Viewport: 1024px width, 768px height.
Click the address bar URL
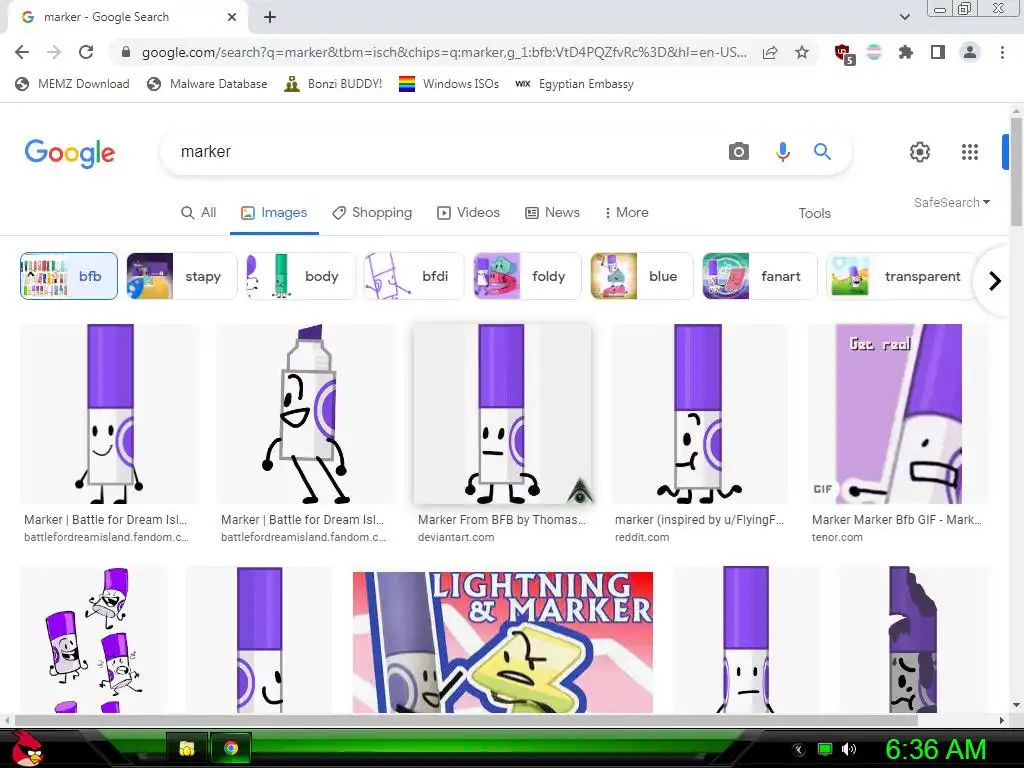(444, 52)
